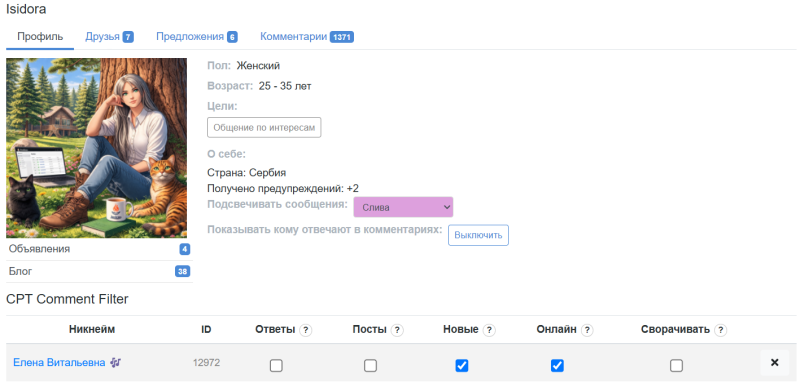Screen dimensions: 800x383
Task: Open the Блог list link
Action: click(20, 271)
